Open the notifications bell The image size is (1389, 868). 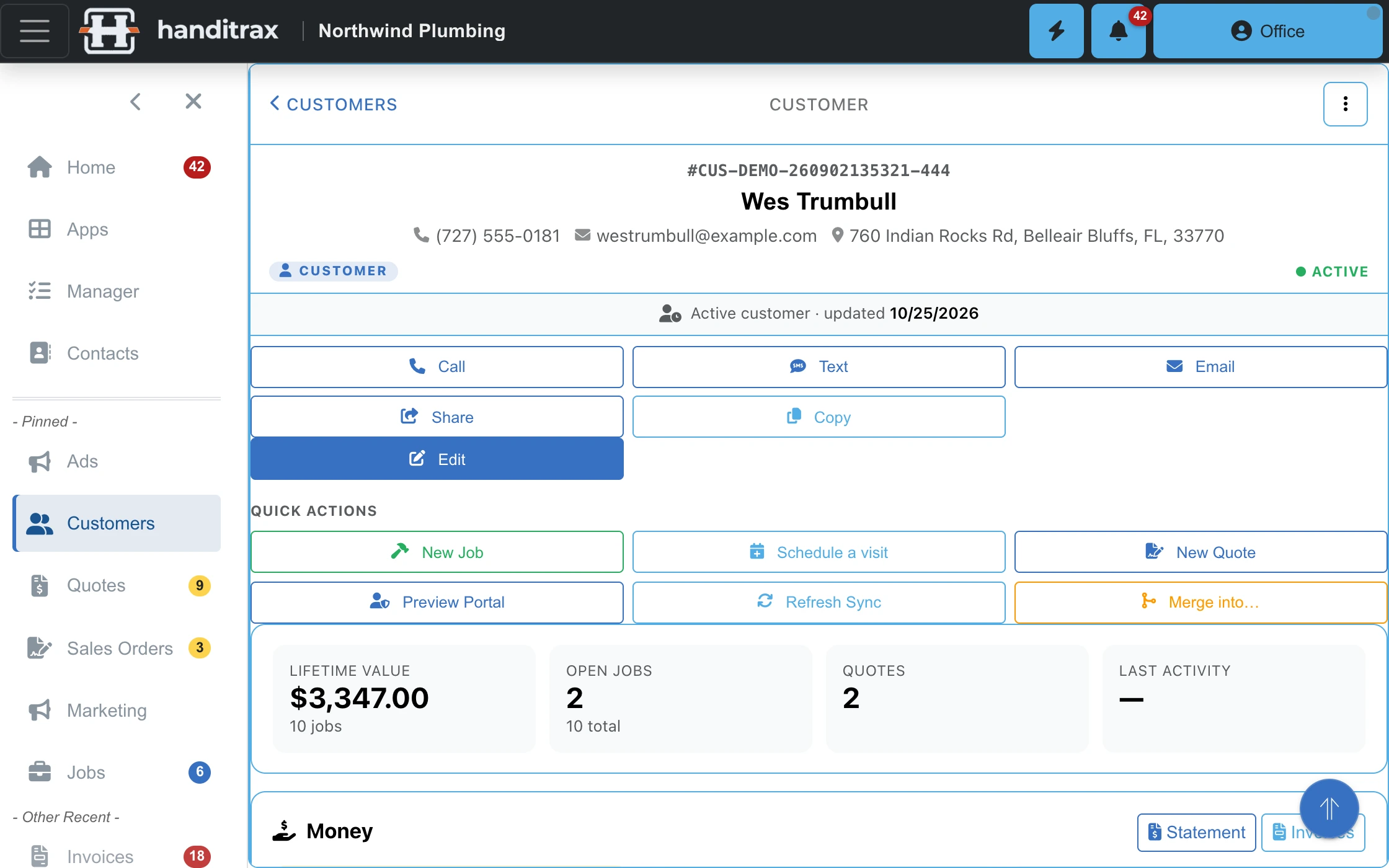pos(1118,31)
